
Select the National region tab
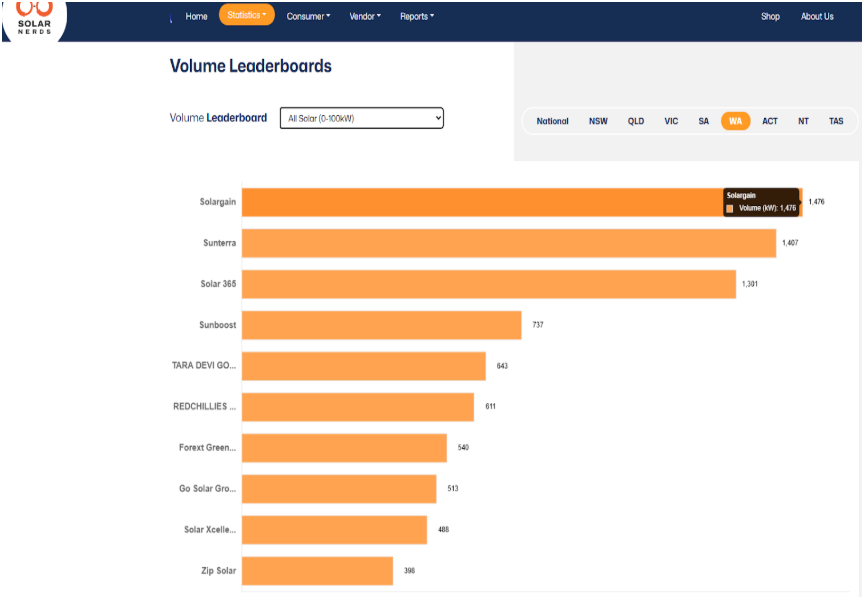tap(552, 121)
